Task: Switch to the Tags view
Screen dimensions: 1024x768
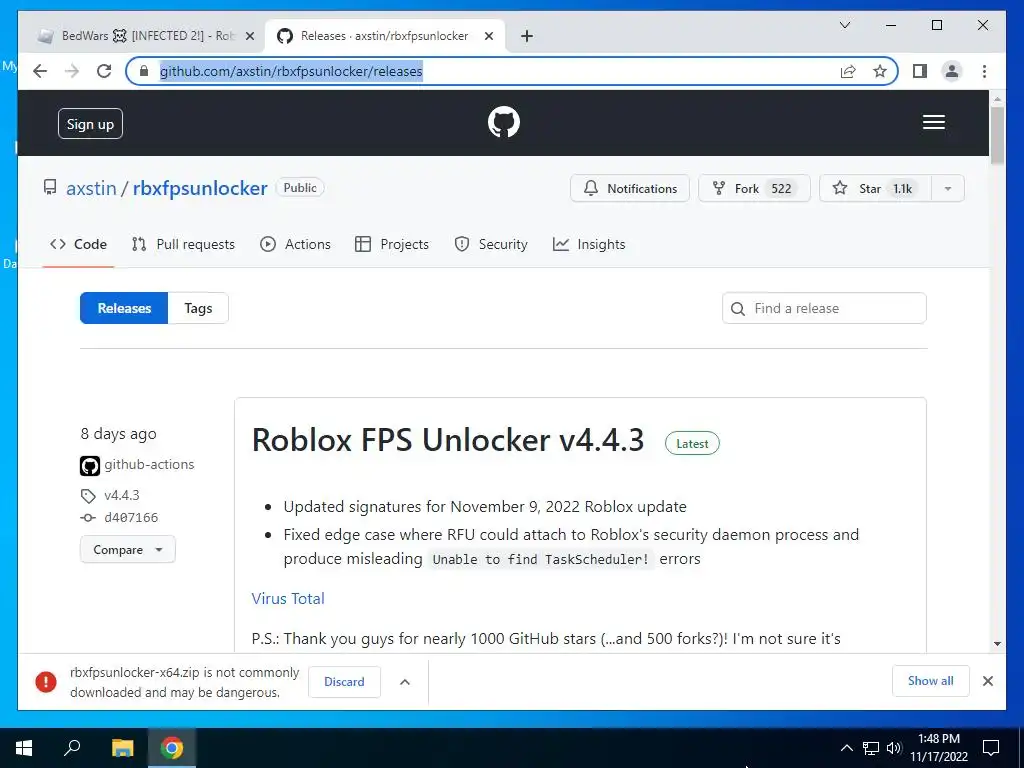Action: (198, 308)
